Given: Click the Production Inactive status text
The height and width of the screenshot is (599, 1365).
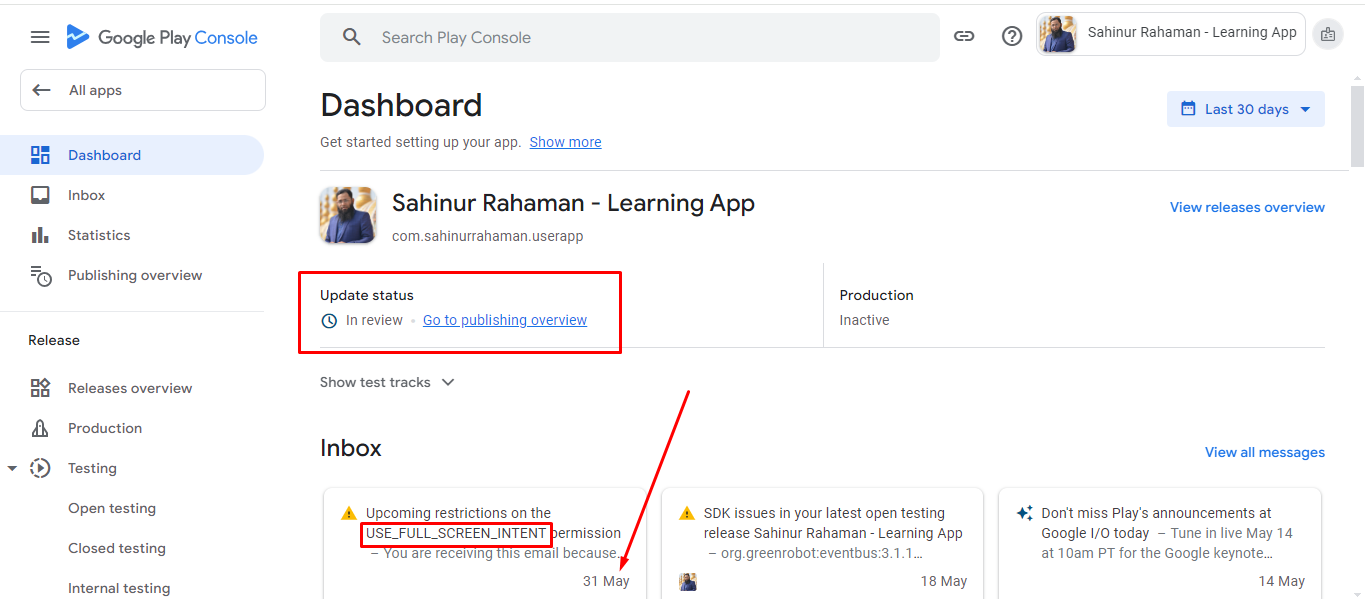Looking at the screenshot, I should pyautogui.click(x=864, y=320).
